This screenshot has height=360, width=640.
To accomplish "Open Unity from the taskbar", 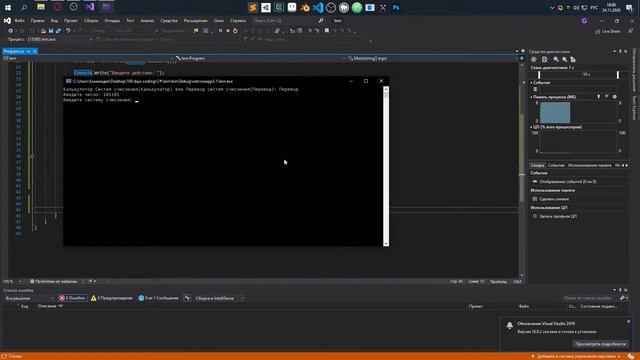I will 266,7.
